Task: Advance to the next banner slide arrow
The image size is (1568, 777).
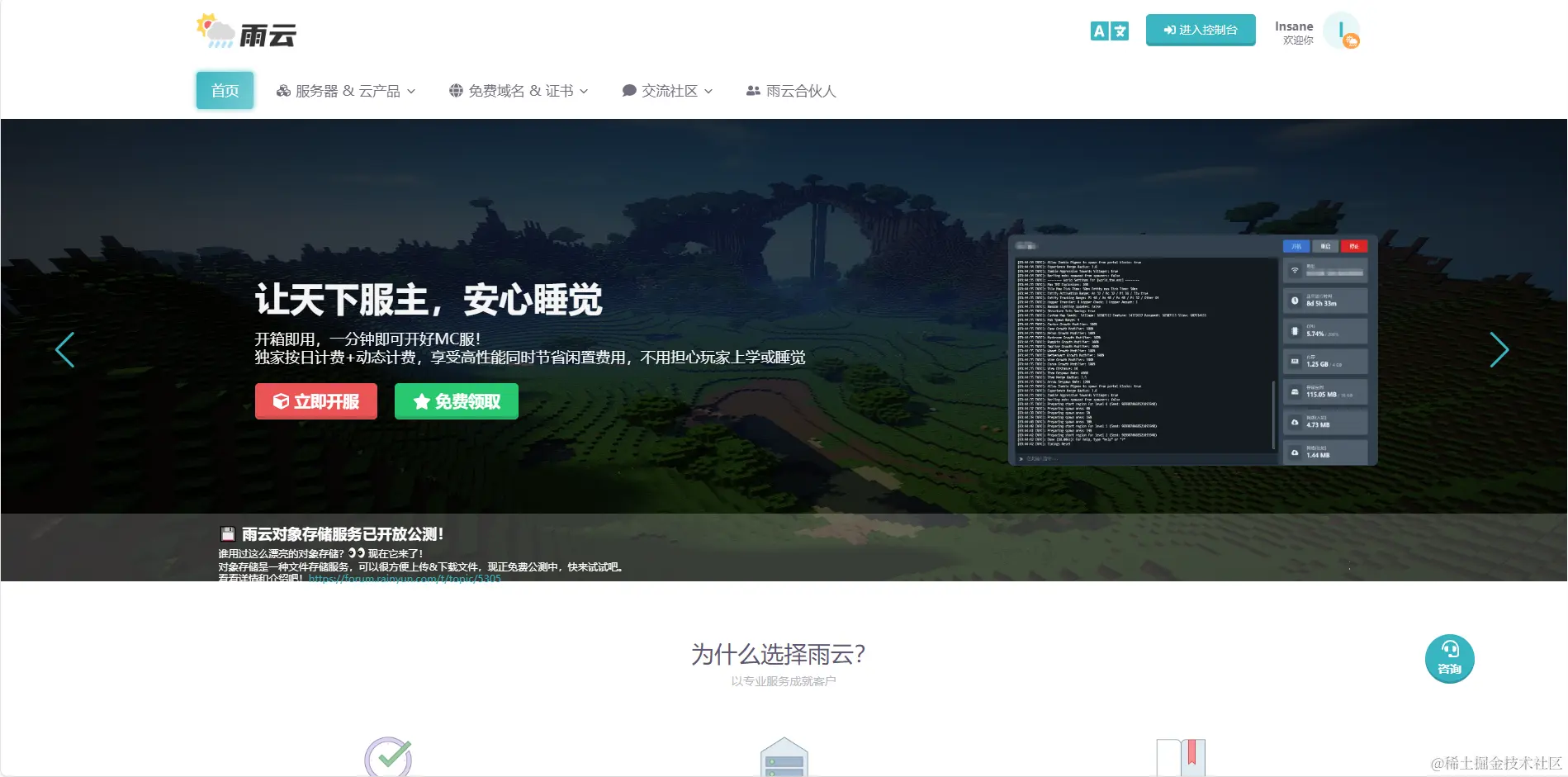Action: 1499,349
